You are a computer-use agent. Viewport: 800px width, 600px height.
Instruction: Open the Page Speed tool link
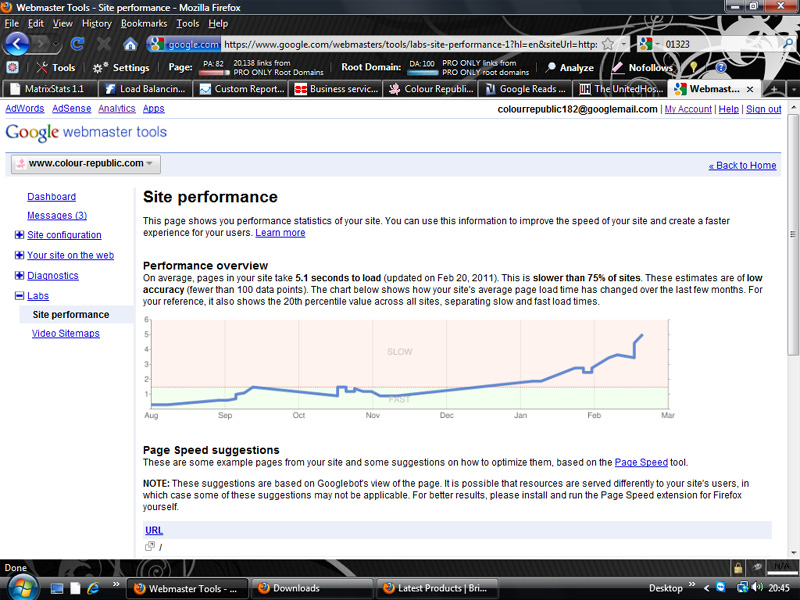coord(641,462)
